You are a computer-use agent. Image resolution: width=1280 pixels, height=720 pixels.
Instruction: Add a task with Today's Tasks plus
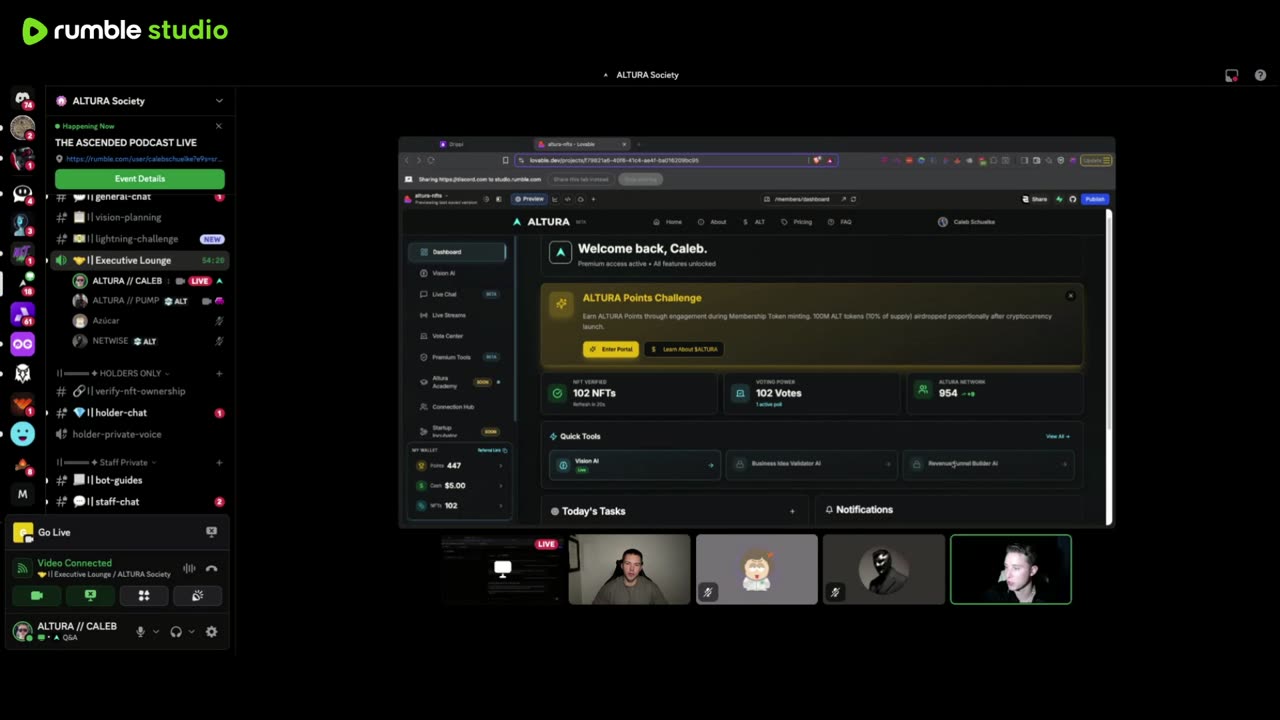click(792, 511)
